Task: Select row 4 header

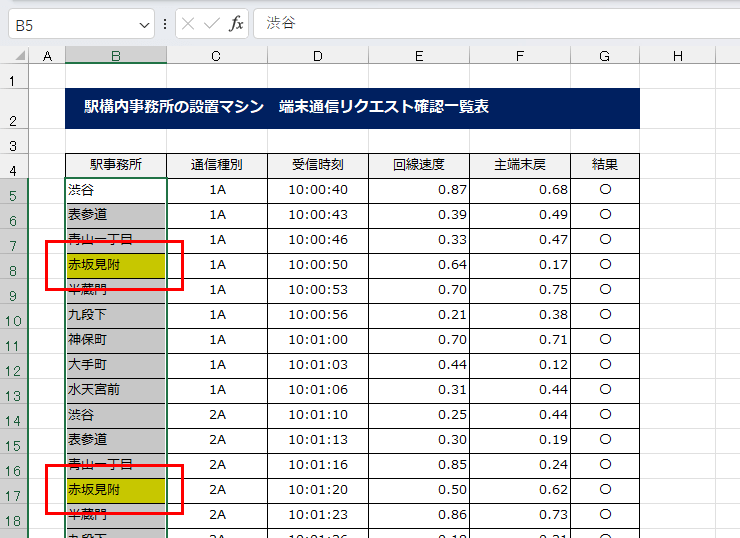Action: pyautogui.click(x=14, y=166)
